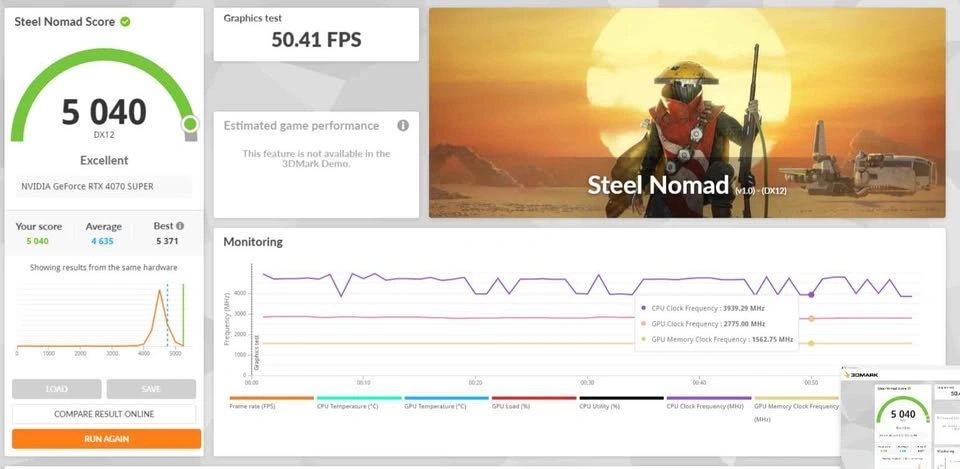960x469 pixels.
Task: Click GPU Memory Clock Frequency 1562.75 MHz tooltip entry
Action: click(x=716, y=339)
